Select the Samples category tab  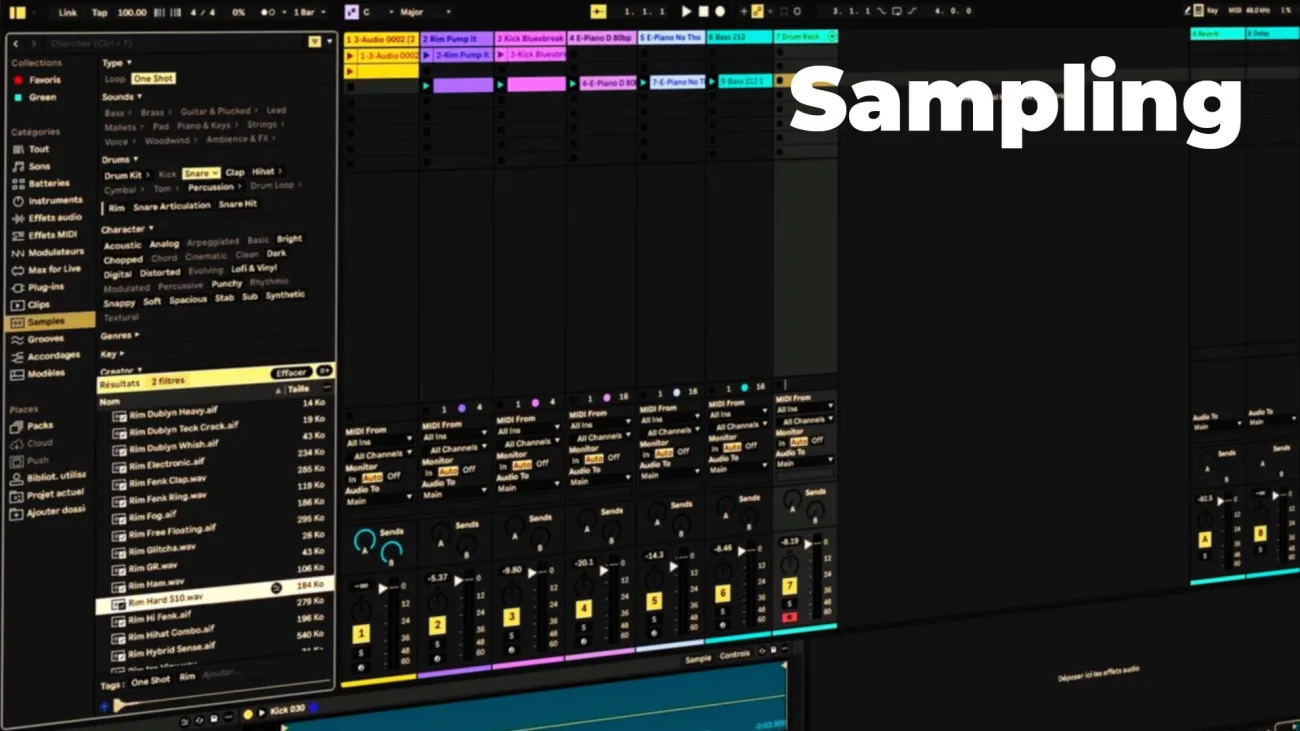point(46,322)
